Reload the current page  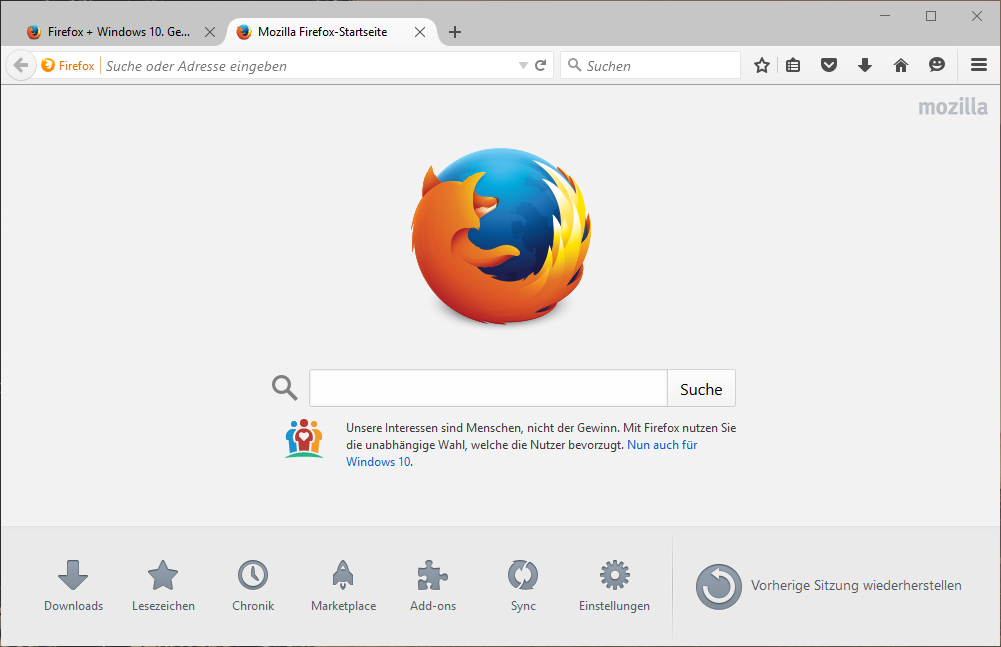[x=540, y=65]
